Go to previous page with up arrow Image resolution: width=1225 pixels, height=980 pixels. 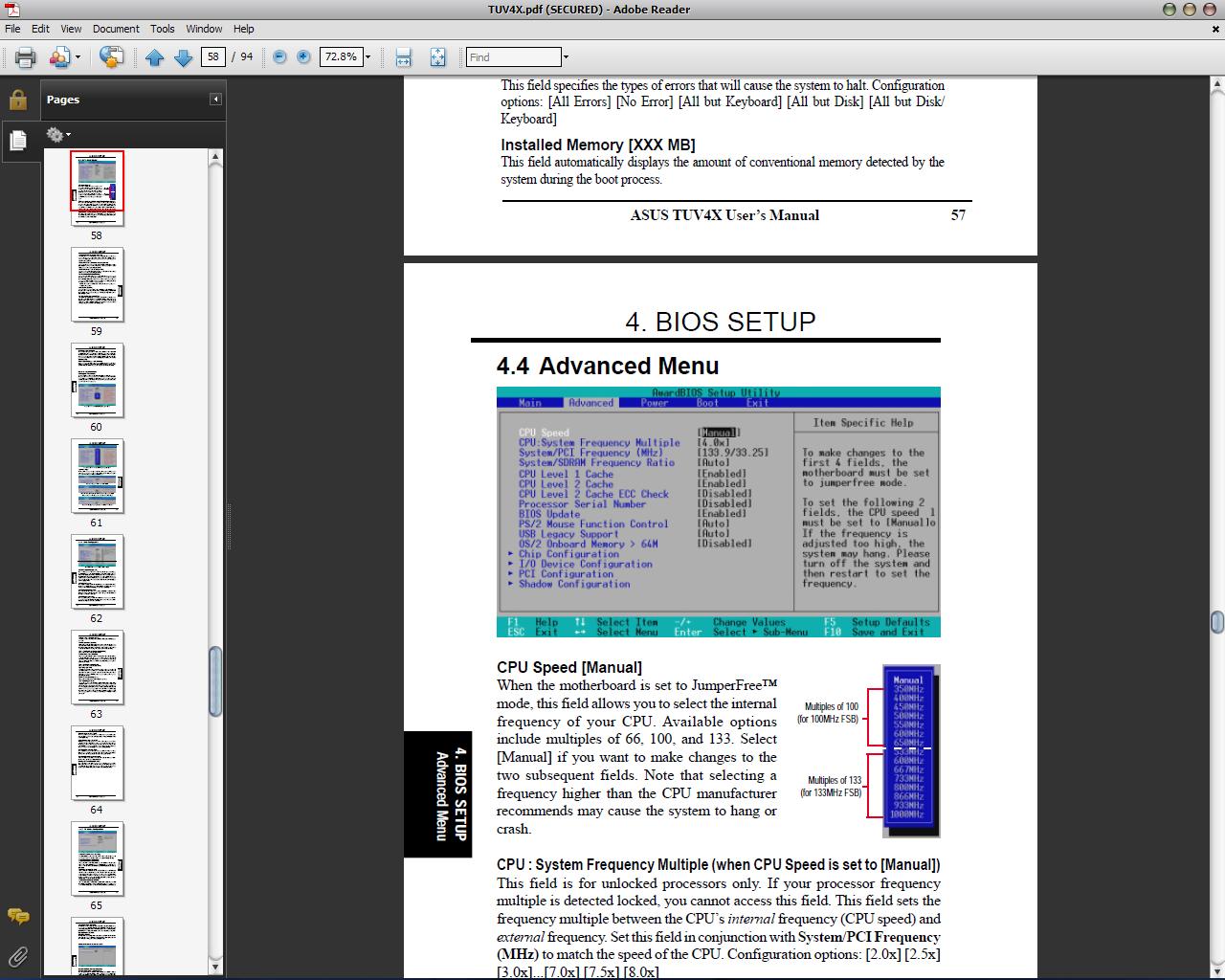tap(155, 57)
